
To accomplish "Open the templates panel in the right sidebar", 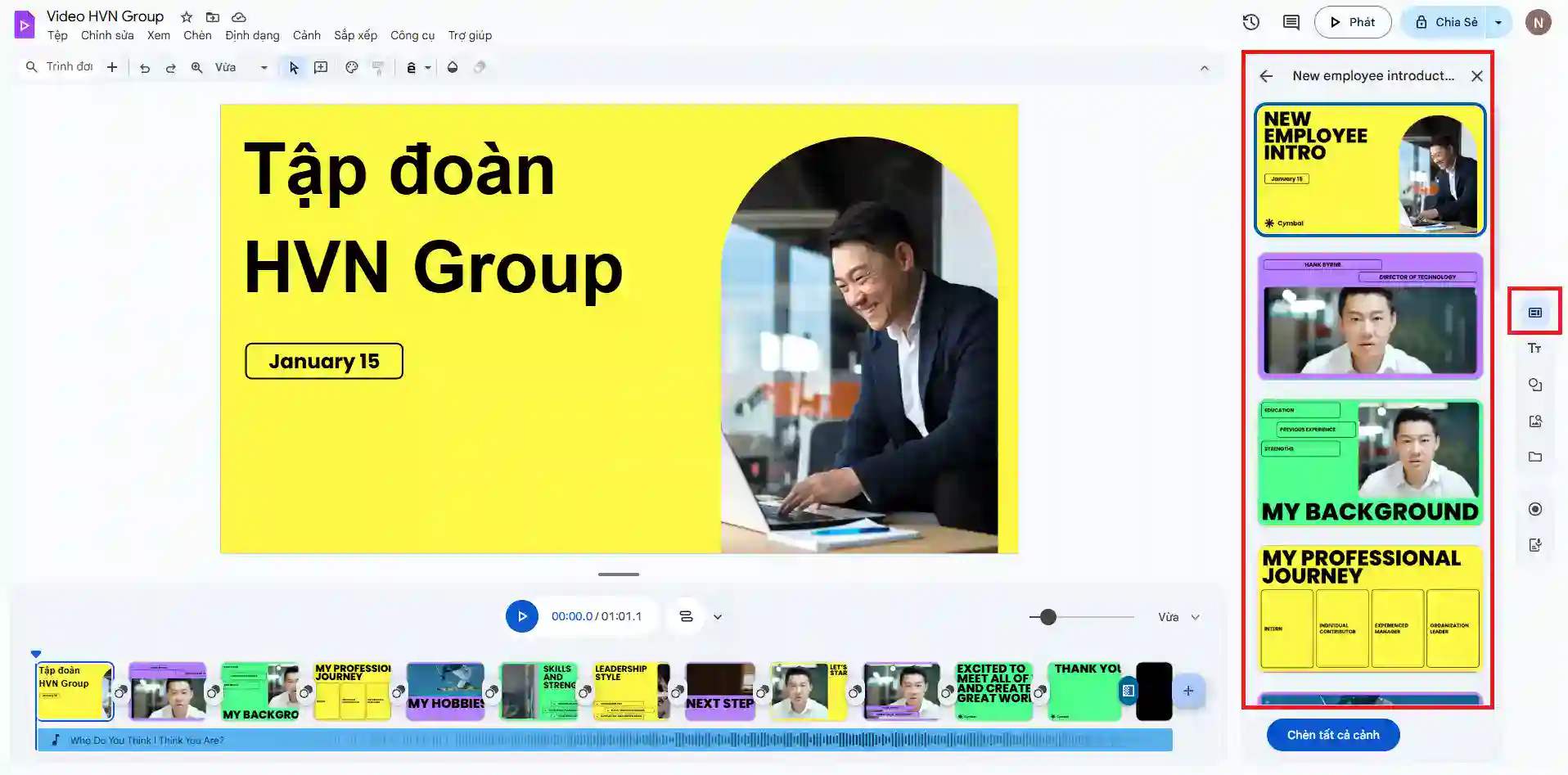I will (x=1534, y=312).
